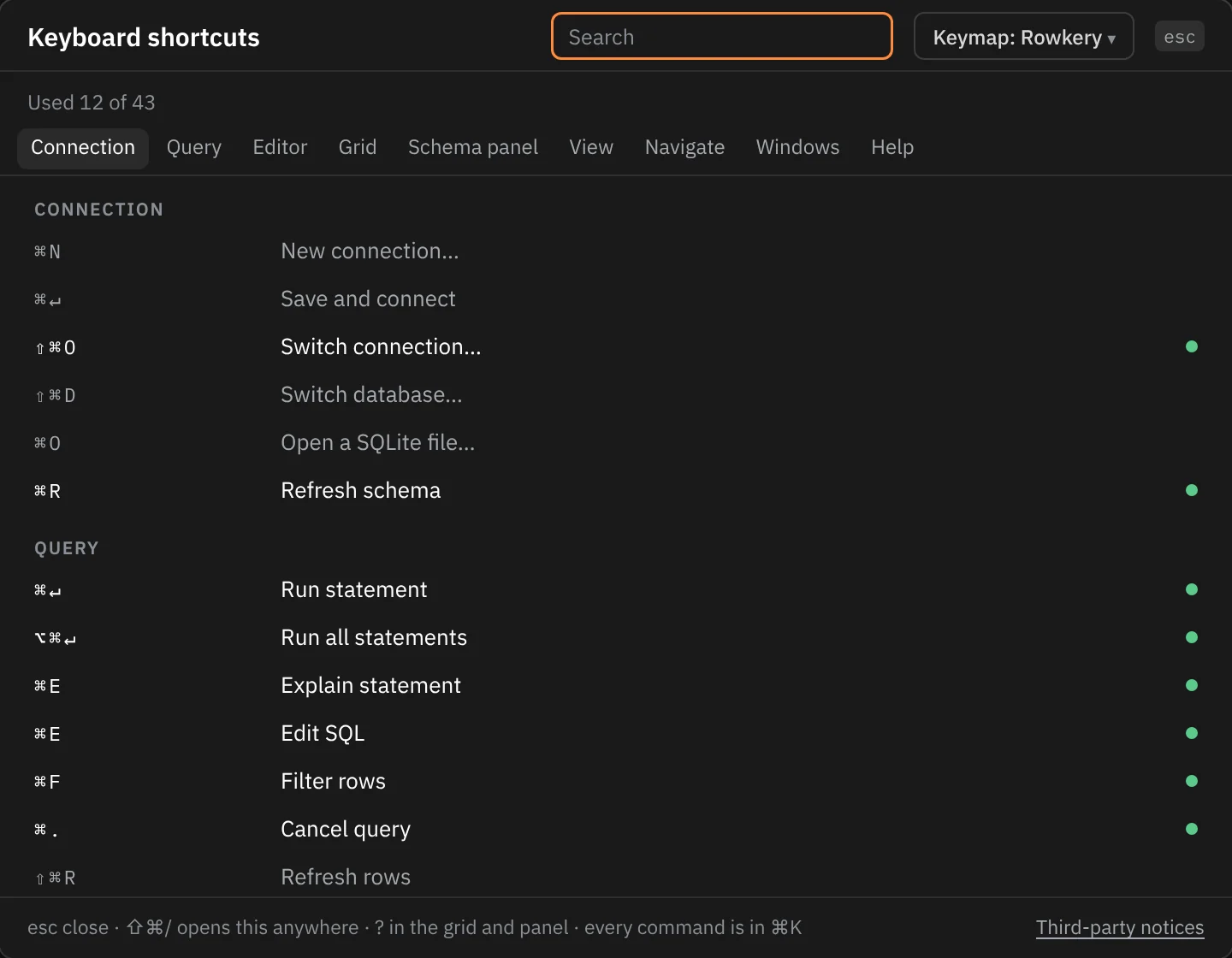Click the Used 12 of 43 counter
The width and height of the screenshot is (1232, 958).
92,103
